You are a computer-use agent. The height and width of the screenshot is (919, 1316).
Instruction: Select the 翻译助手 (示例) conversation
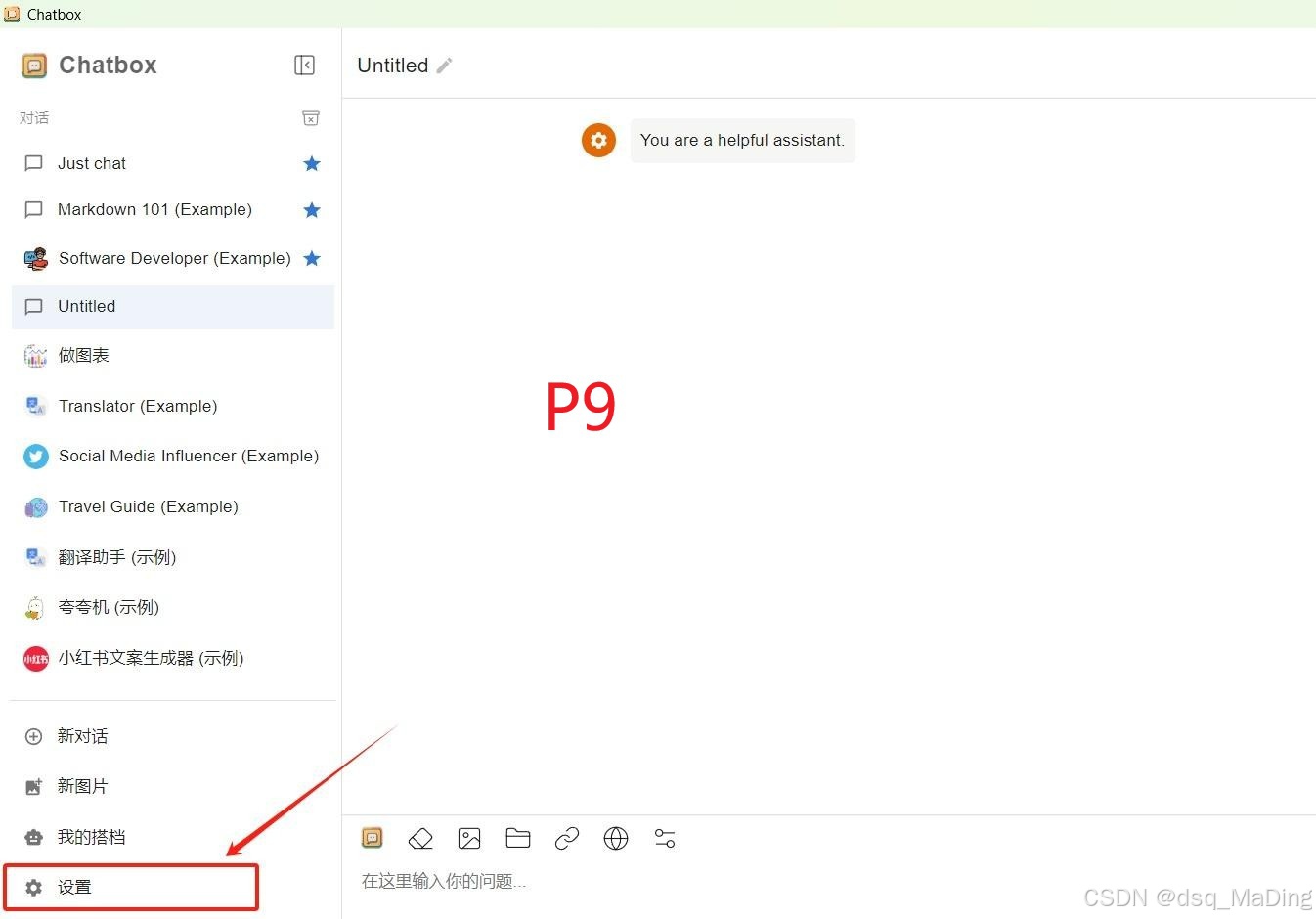173,557
